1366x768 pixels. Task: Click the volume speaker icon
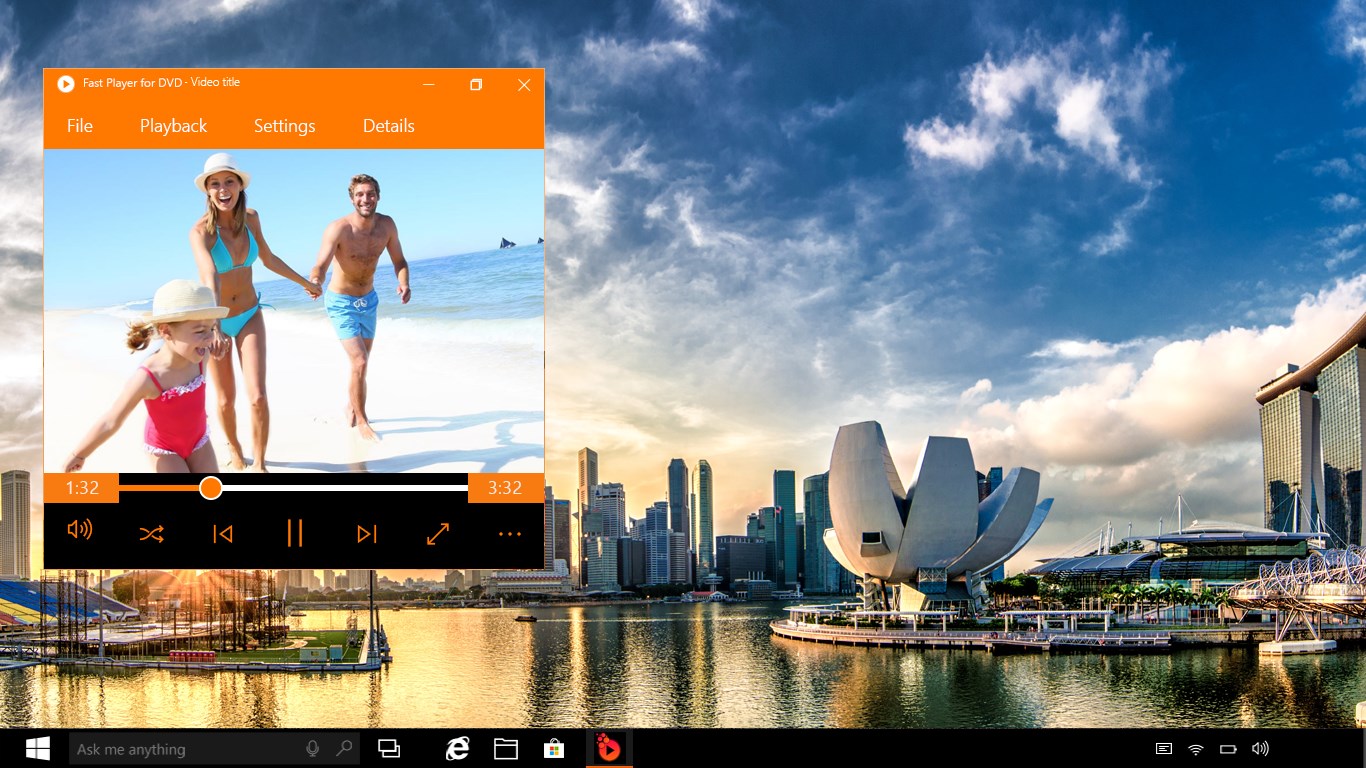[79, 532]
